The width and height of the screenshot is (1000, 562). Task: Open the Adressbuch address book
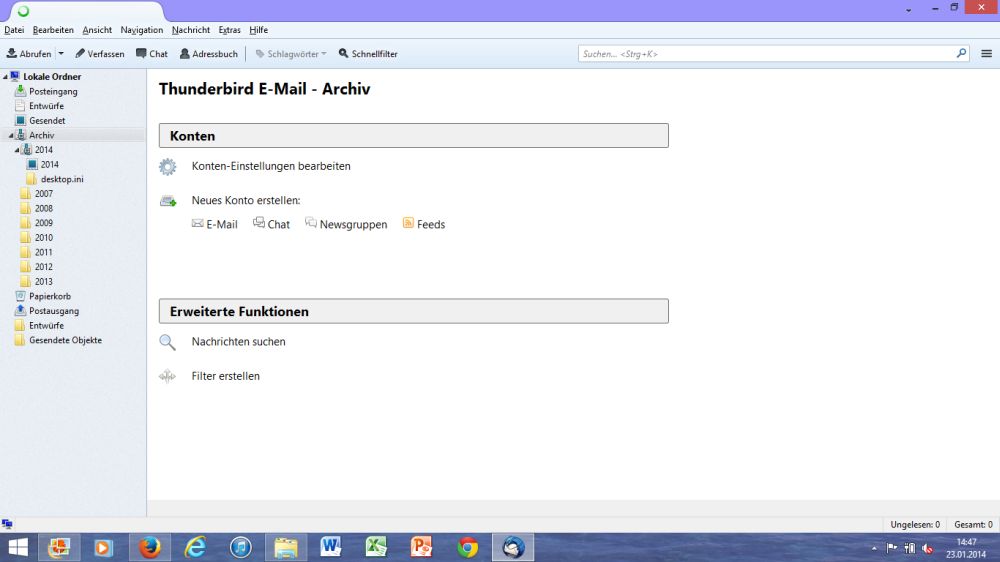209,54
